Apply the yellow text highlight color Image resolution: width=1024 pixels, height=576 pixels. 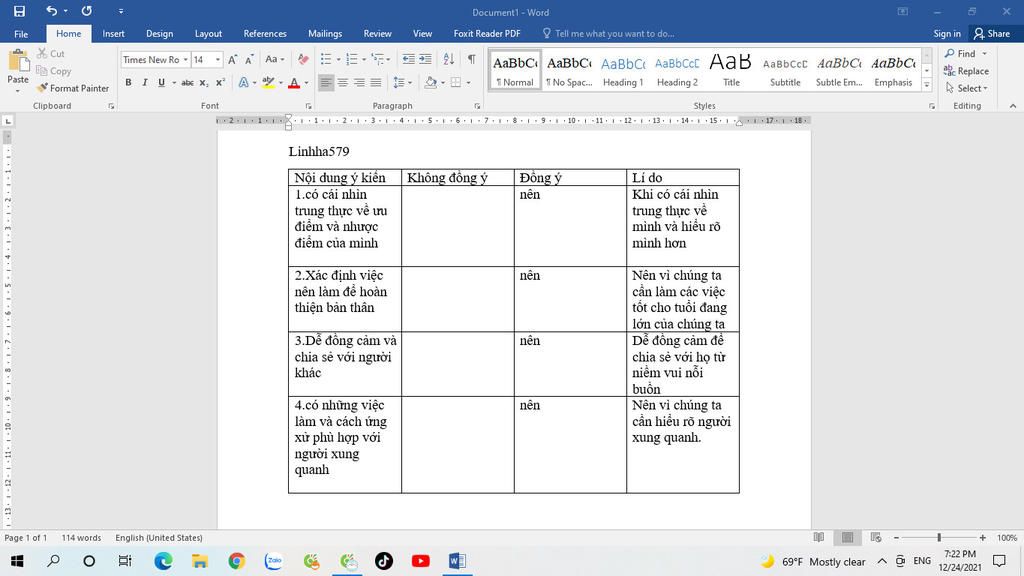268,83
